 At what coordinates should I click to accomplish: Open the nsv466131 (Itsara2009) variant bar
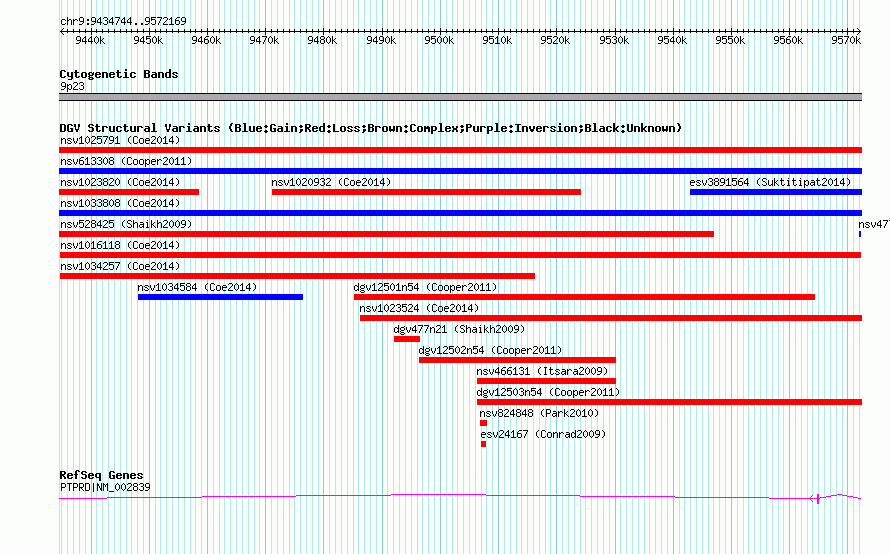(546, 381)
